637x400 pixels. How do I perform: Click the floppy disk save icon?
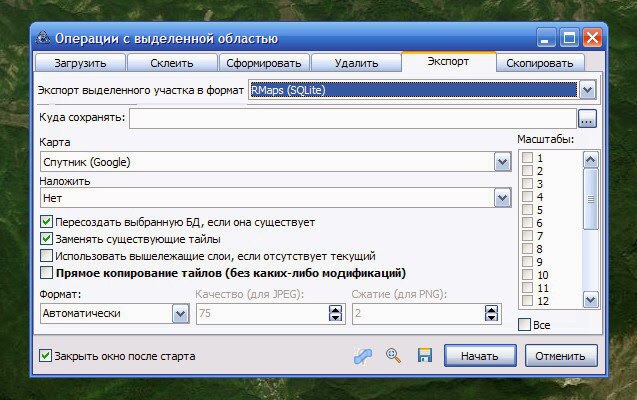tap(425, 355)
